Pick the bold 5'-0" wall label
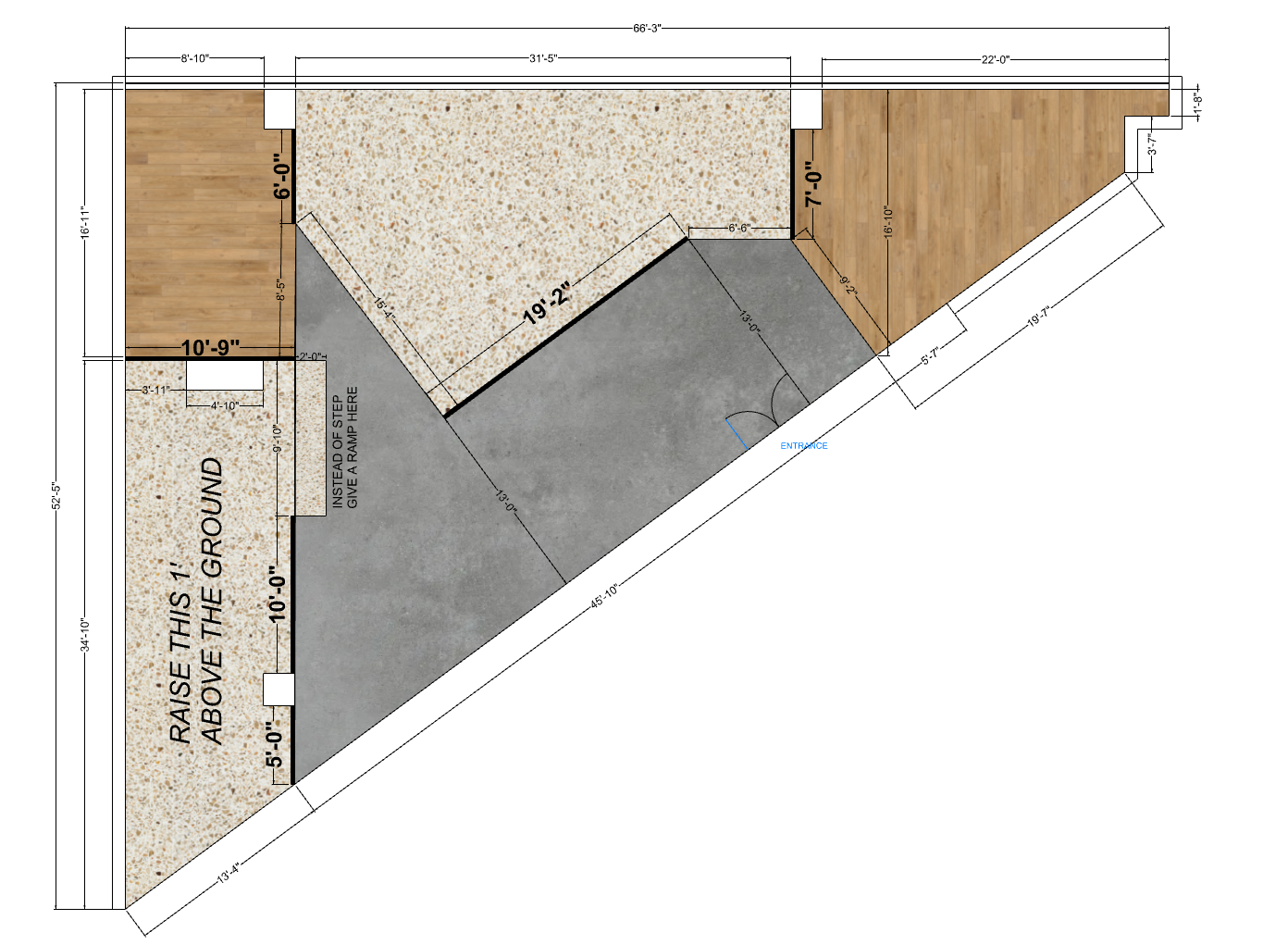Image resolution: width=1288 pixels, height=945 pixels. pos(275,744)
